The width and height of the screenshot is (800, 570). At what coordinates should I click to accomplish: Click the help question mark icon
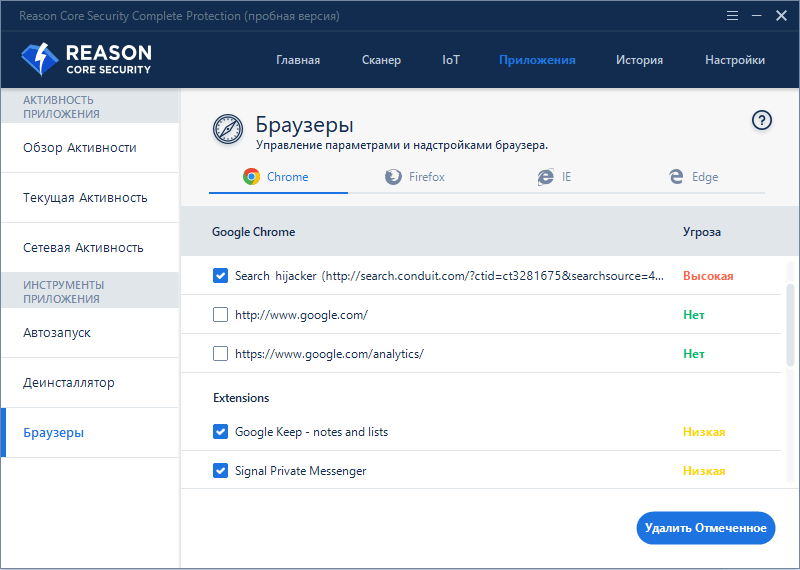click(762, 120)
